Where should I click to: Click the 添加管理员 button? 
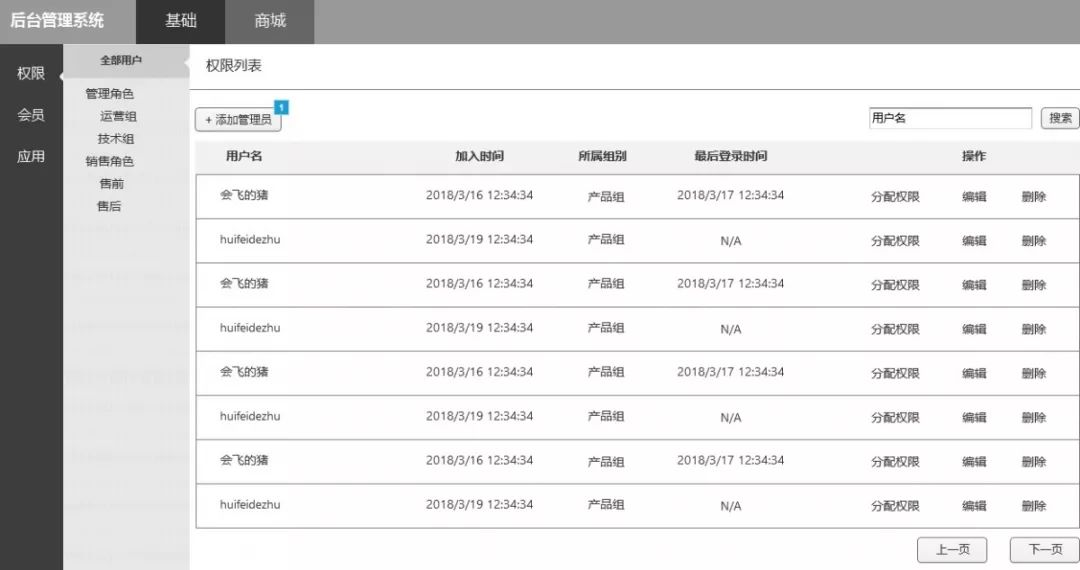coord(238,120)
